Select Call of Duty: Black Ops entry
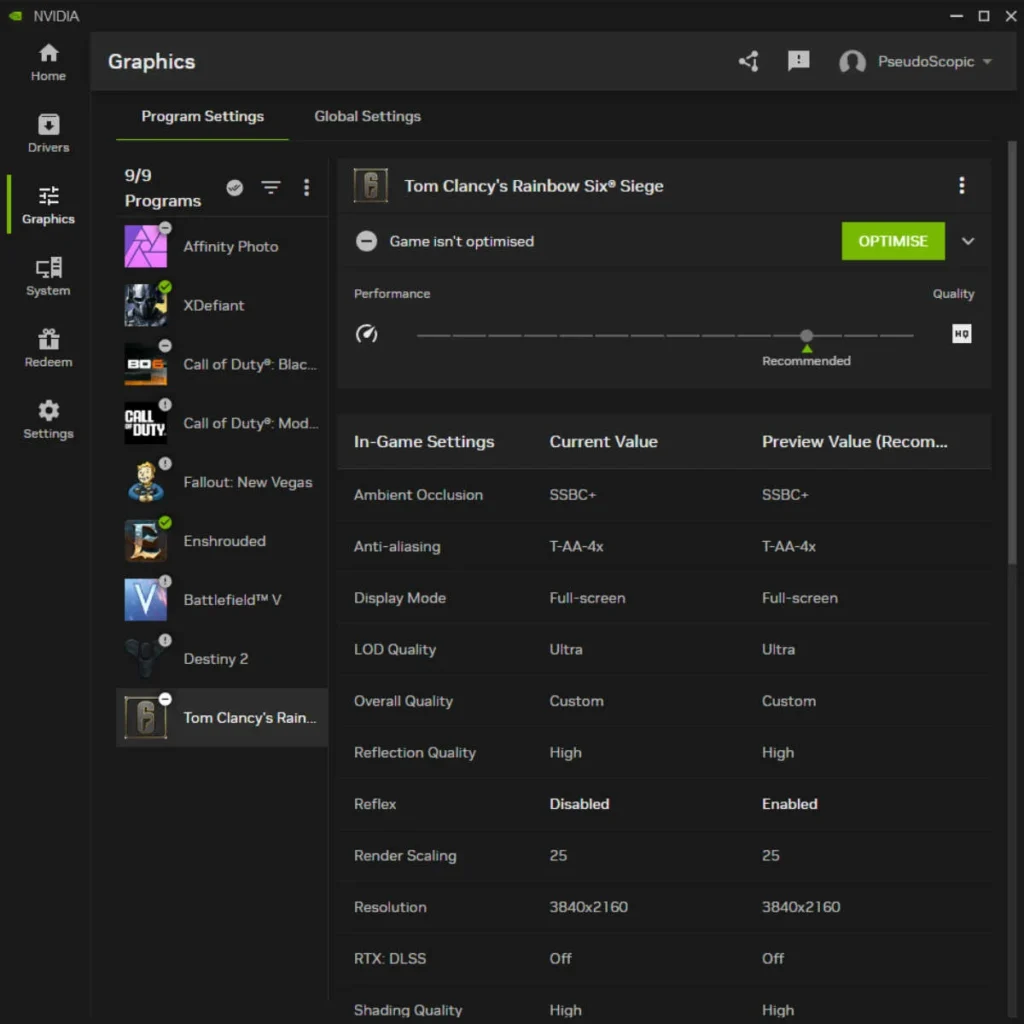The width and height of the screenshot is (1024, 1024). pos(222,364)
